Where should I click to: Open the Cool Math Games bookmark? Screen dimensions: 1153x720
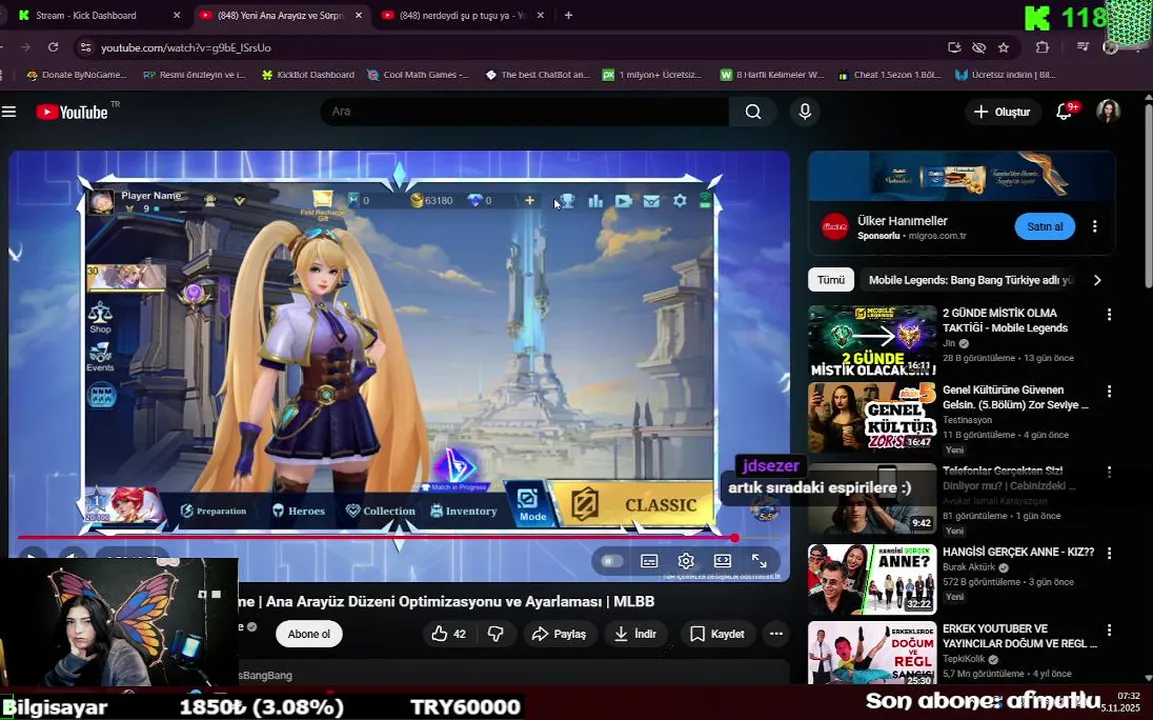click(418, 74)
